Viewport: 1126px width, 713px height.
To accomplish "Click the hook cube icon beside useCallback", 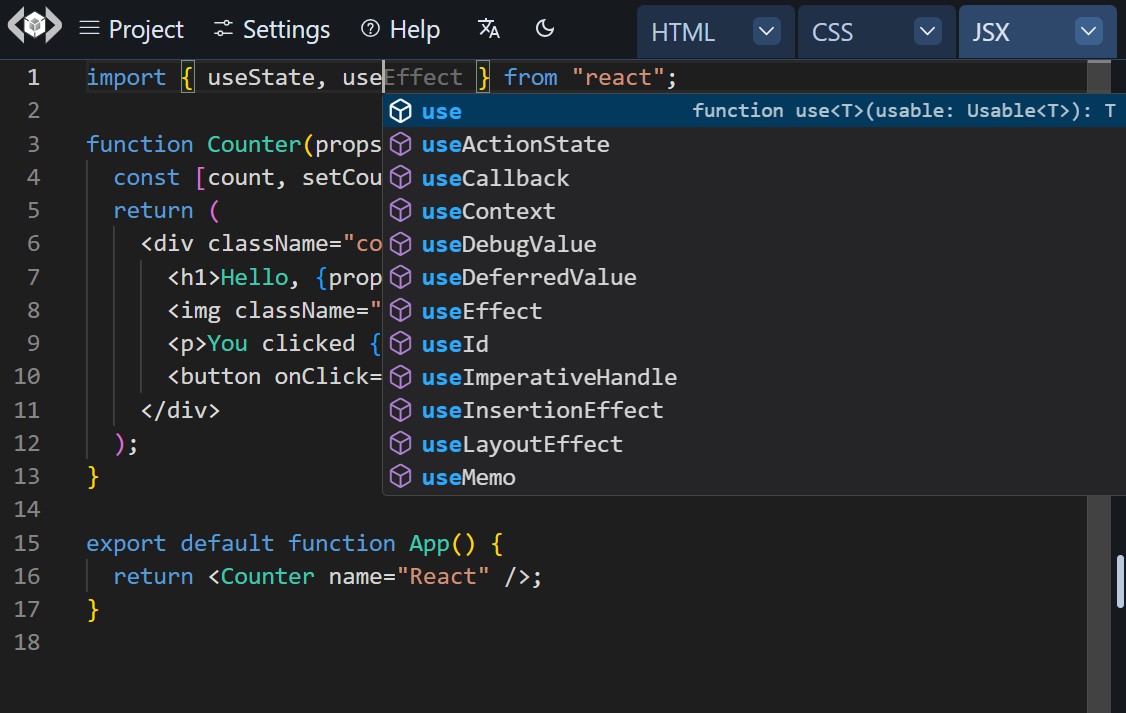I will [x=401, y=177].
